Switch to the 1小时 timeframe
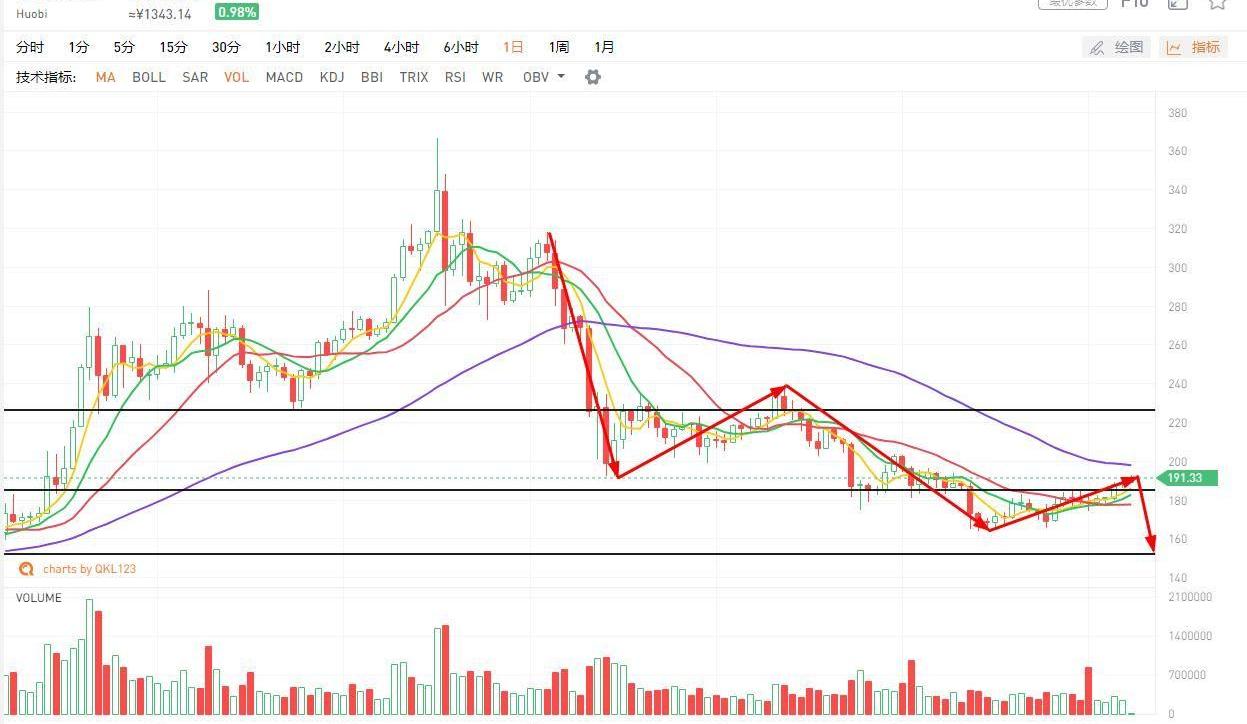The height and width of the screenshot is (724, 1247). click(x=282, y=47)
